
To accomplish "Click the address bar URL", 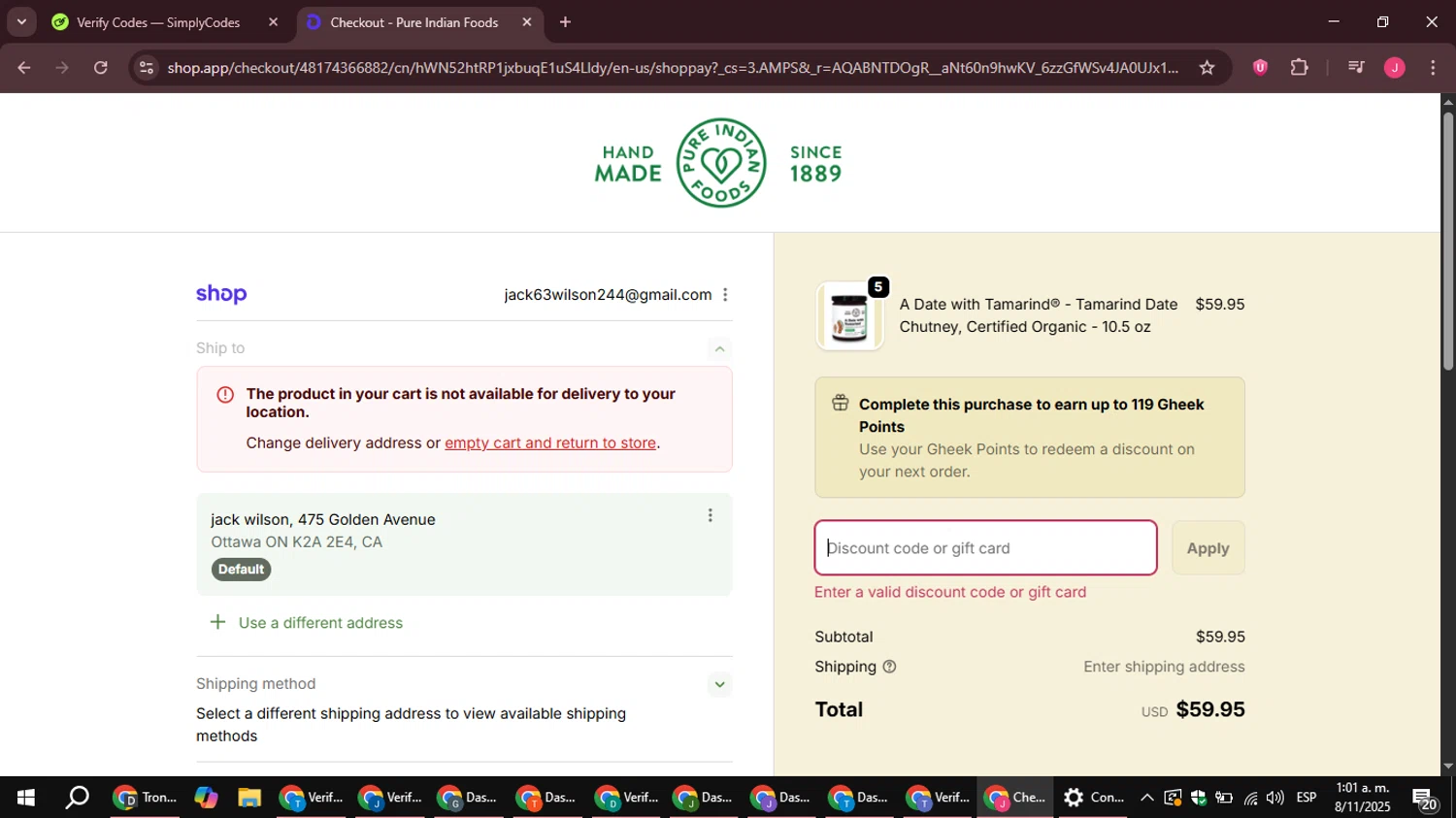I will pos(673,68).
